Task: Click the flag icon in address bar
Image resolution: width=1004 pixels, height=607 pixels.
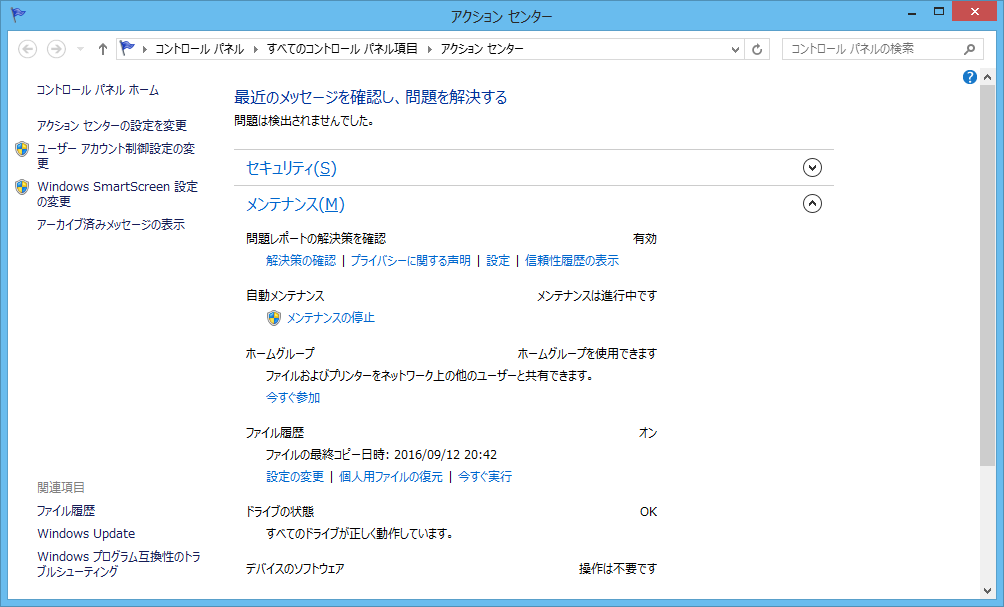Action: [127, 48]
